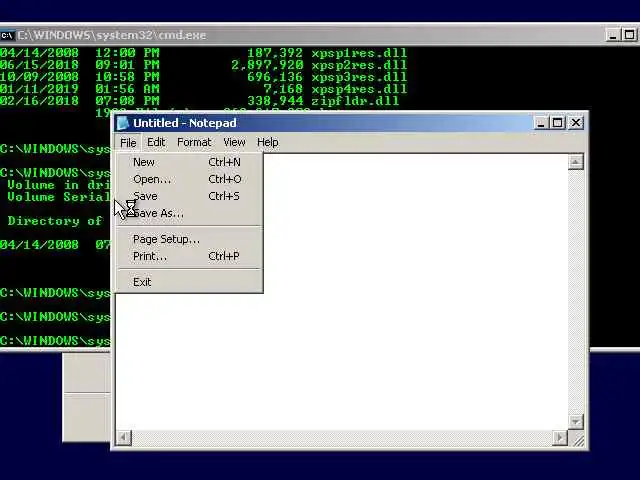Click Notepad vertical scrollbar down arrow
The width and height of the screenshot is (640, 480).
(576, 422)
